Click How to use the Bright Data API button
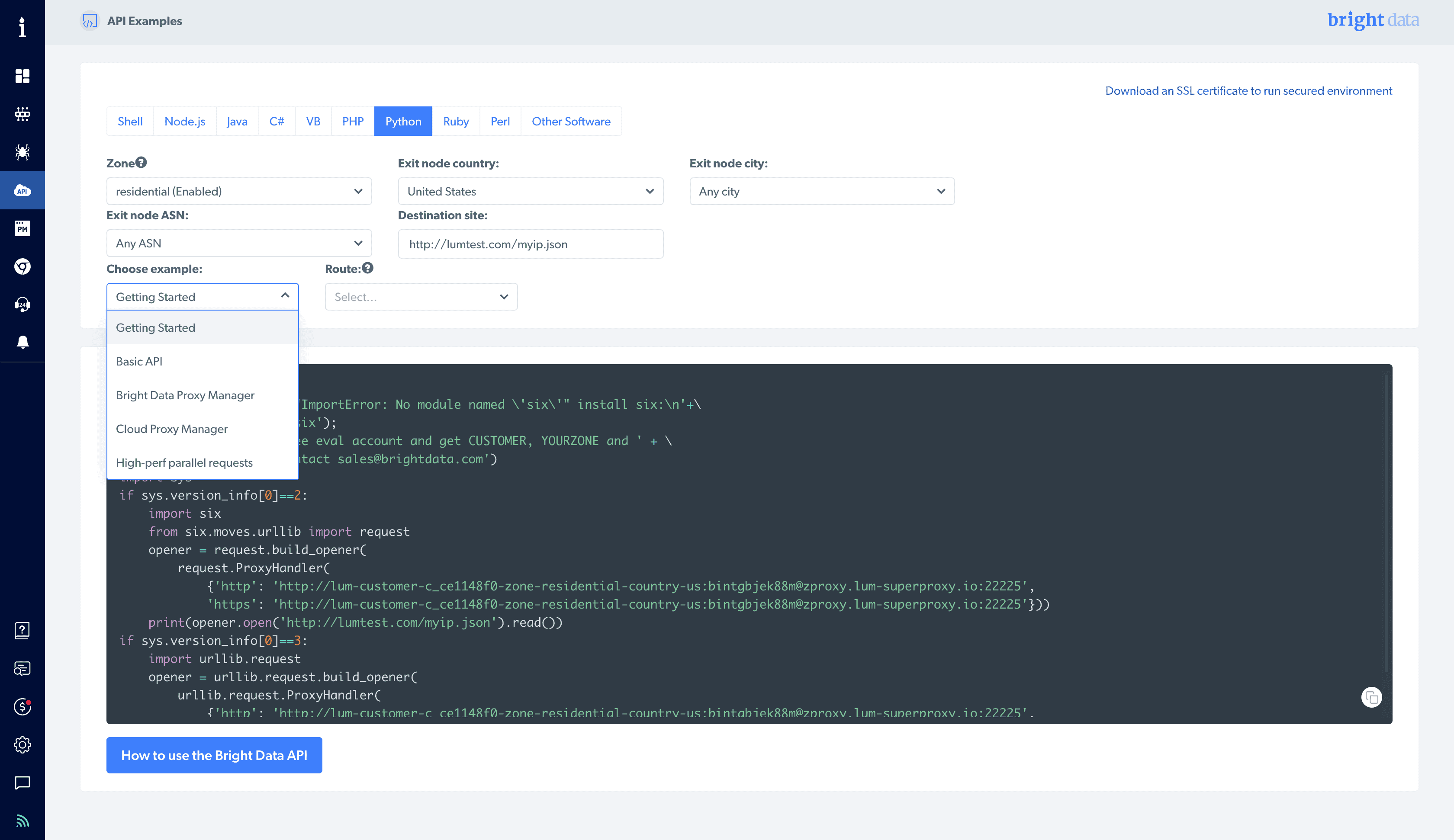The width and height of the screenshot is (1454, 840). click(x=214, y=755)
